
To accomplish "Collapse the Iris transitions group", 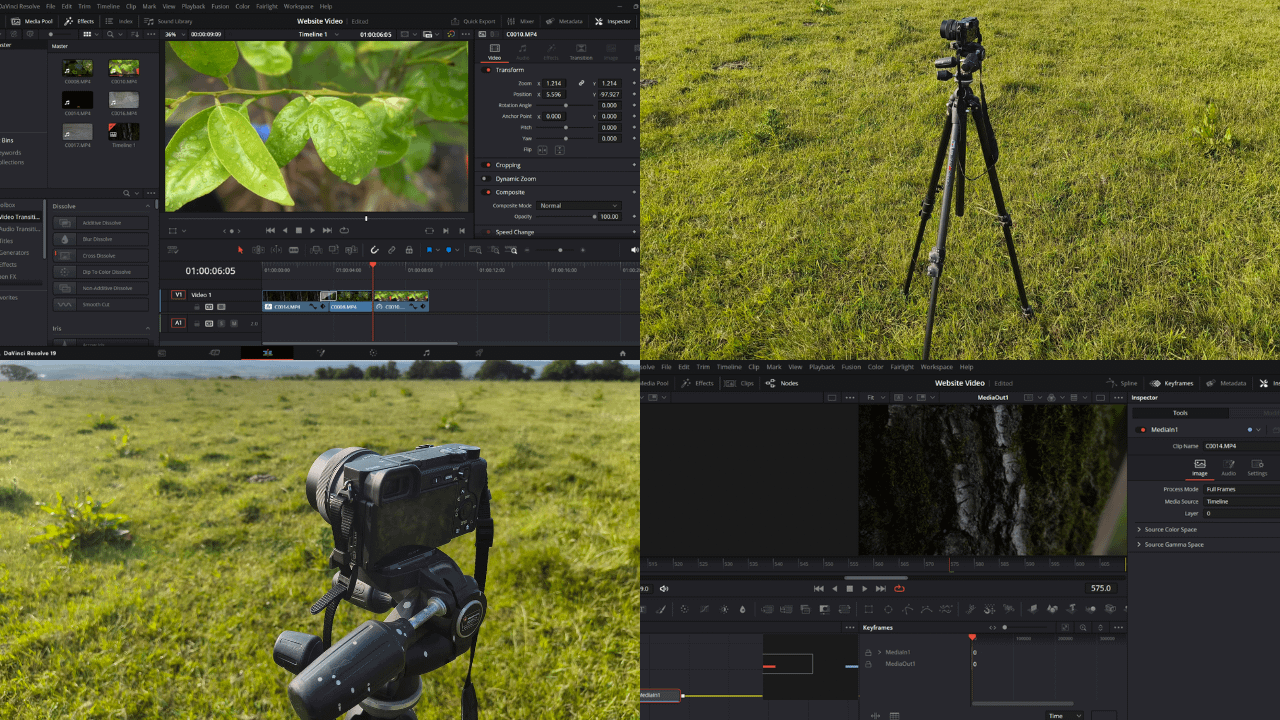I will [x=148, y=328].
